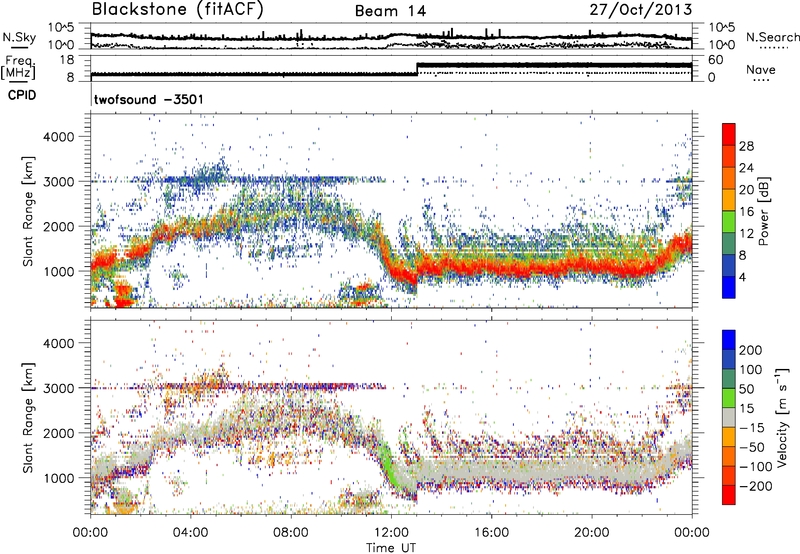Screen dimensions: 800x554
Task: Click the '24' value on power colorbar
Action: tap(746, 168)
